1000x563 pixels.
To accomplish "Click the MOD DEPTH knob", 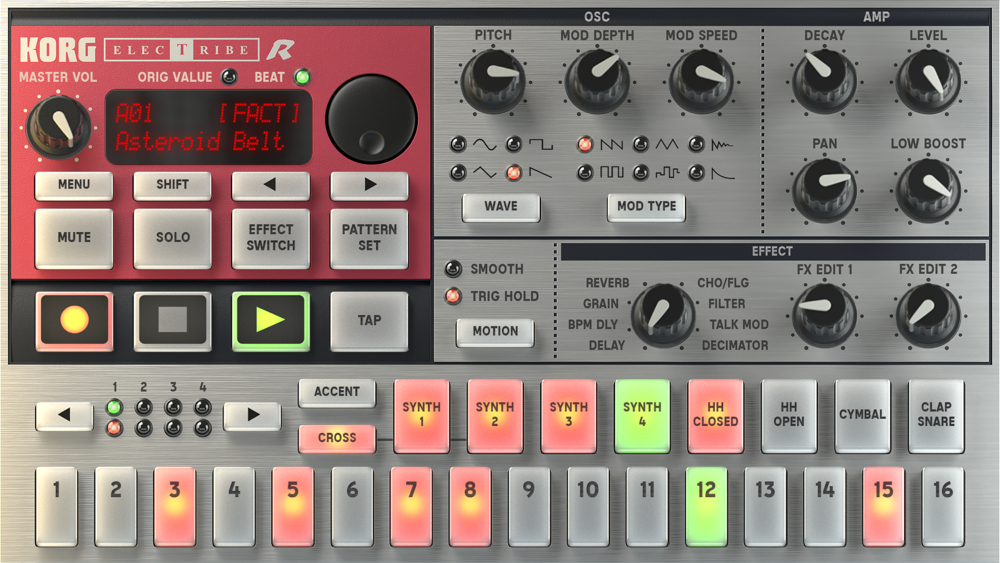I will 598,82.
